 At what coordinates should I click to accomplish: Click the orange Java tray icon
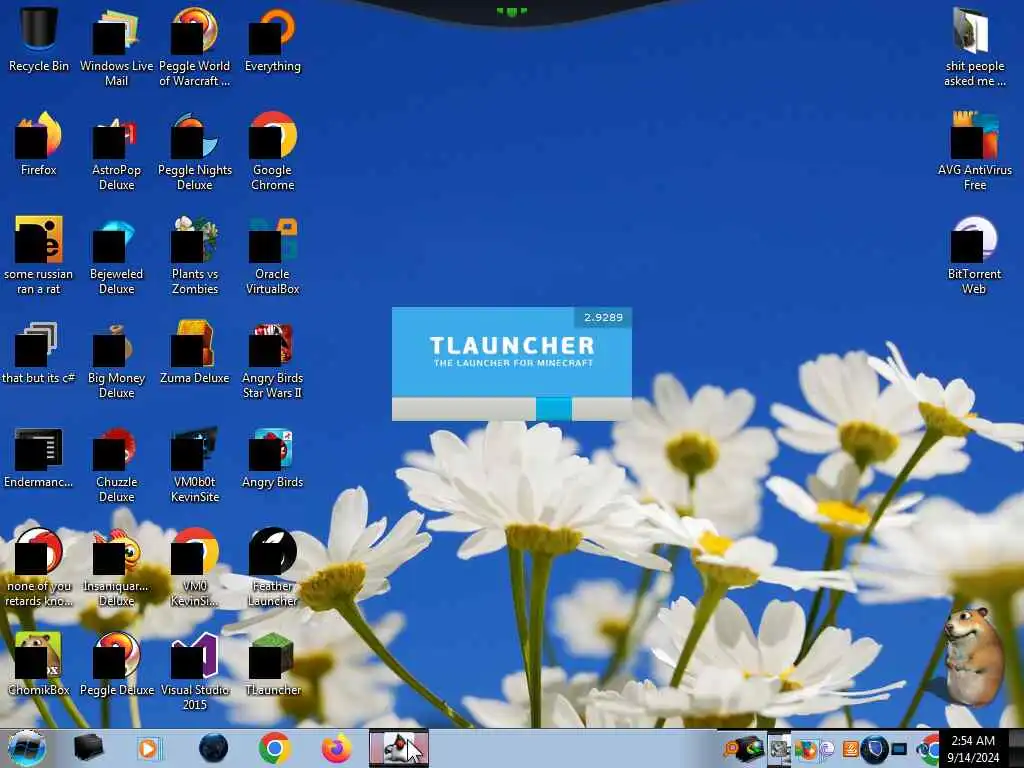click(850, 749)
